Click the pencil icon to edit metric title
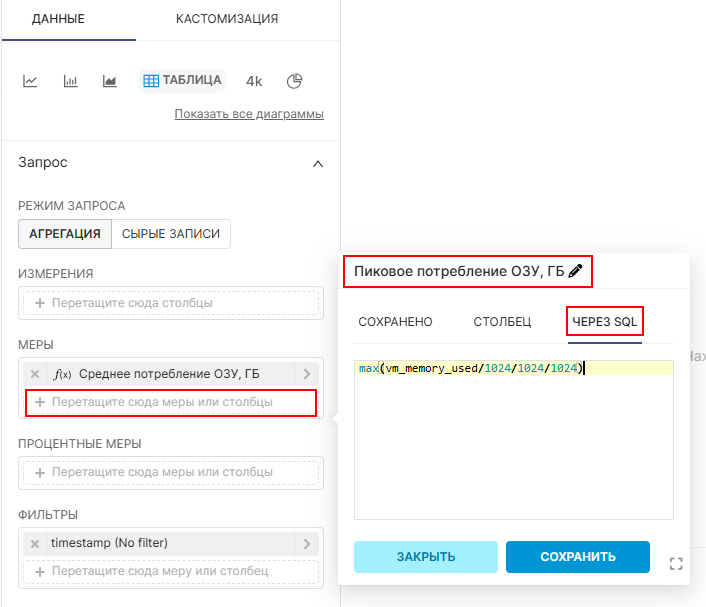This screenshot has height=607, width=706. pyautogui.click(x=575, y=271)
